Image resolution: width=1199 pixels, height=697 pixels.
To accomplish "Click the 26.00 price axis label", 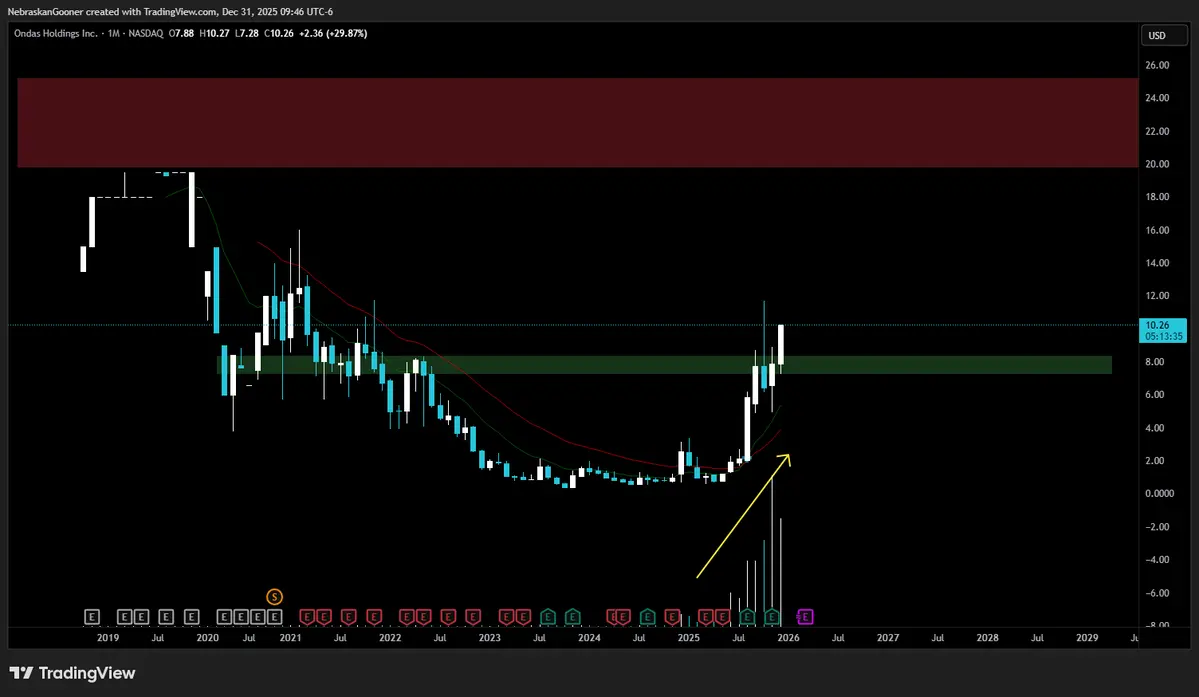I will click(x=1157, y=65).
